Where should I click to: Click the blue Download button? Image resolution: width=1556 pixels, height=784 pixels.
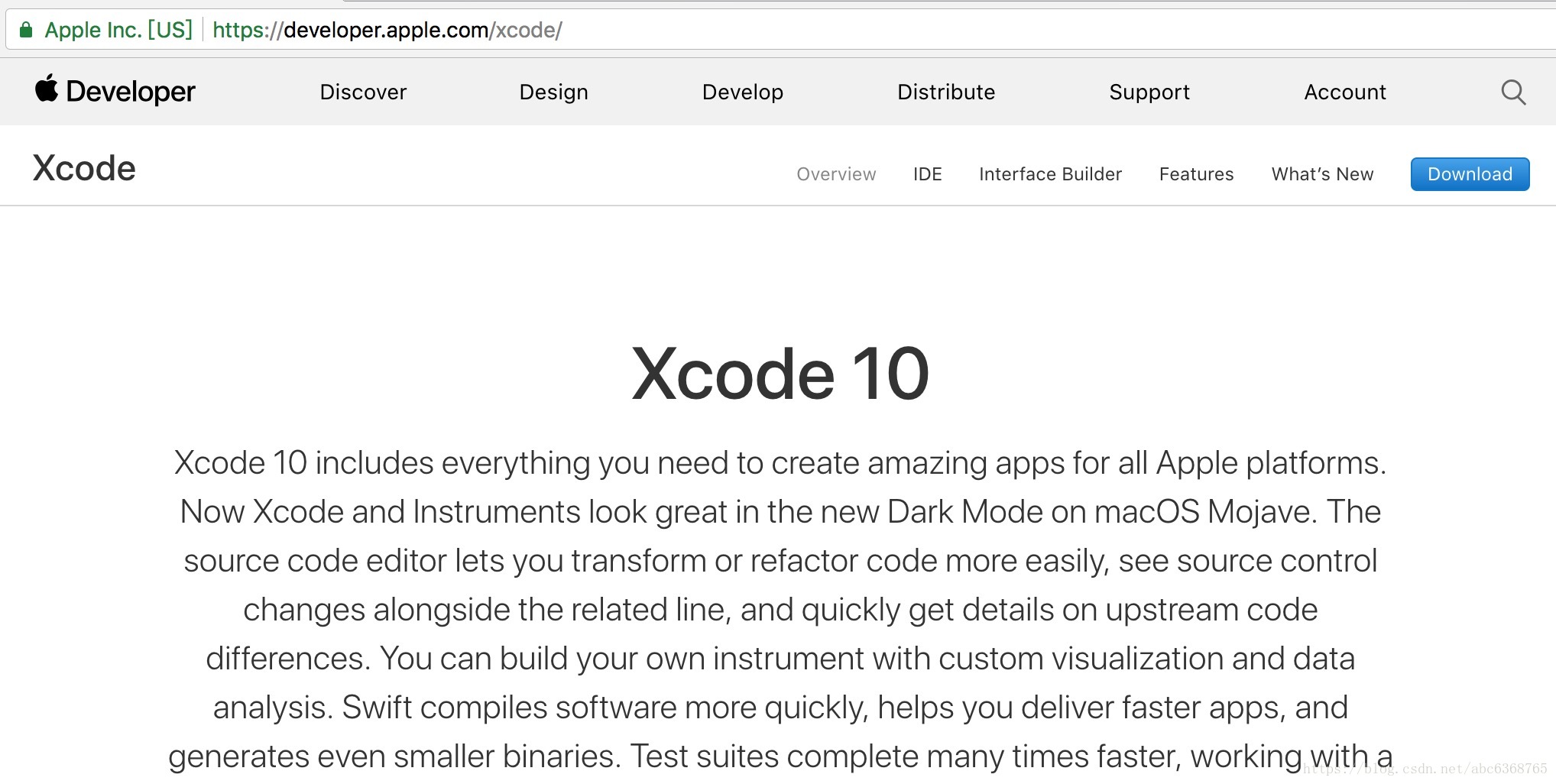tap(1469, 173)
